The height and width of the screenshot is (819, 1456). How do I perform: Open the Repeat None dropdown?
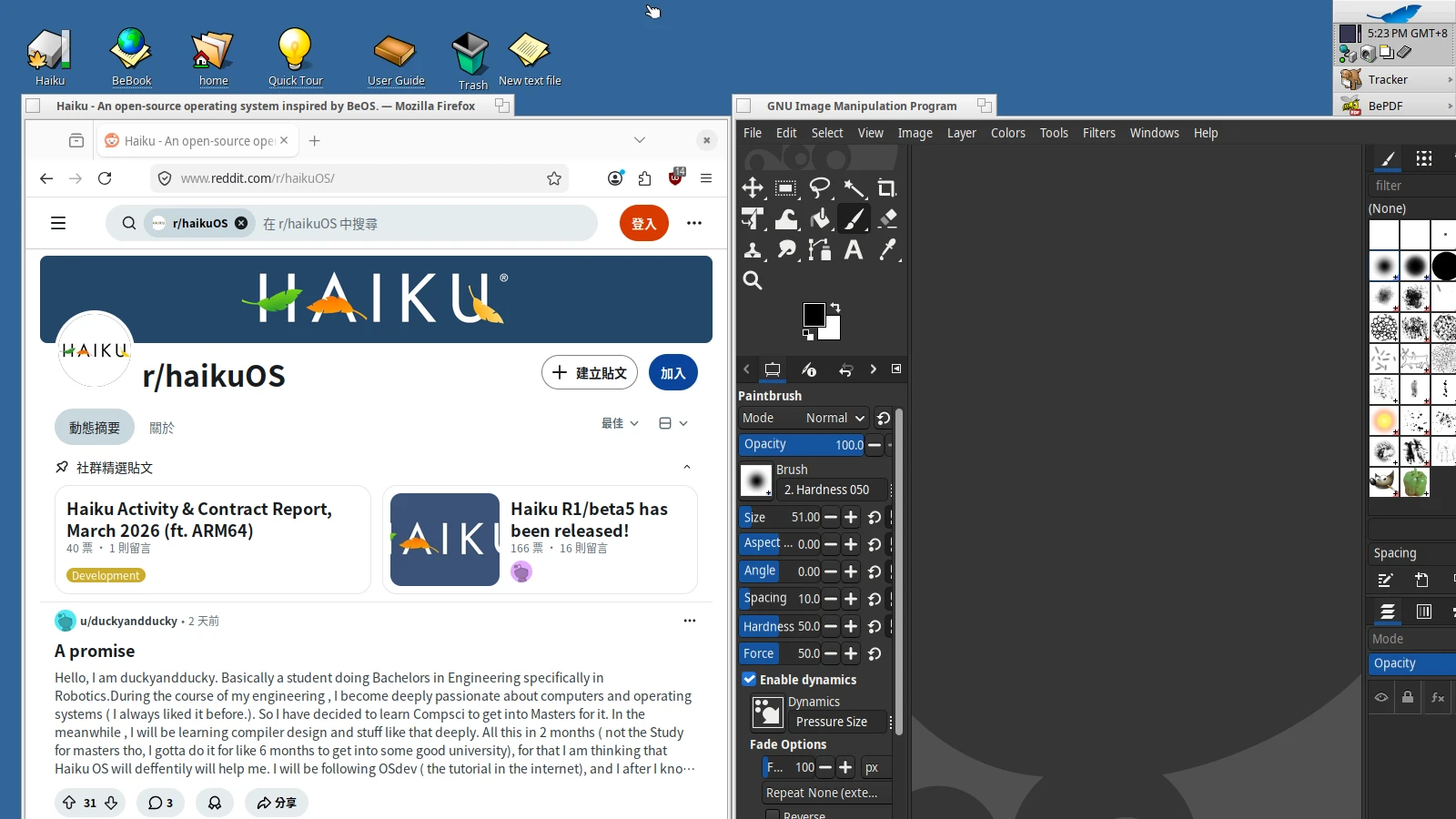coord(826,794)
